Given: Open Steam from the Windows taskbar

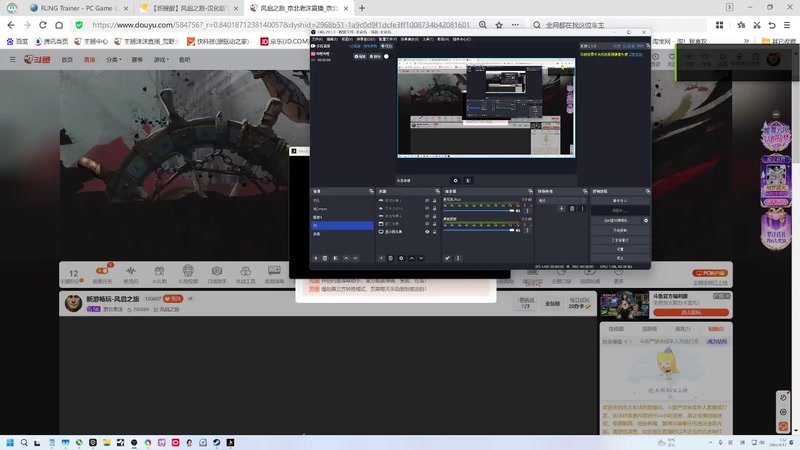Looking at the screenshot, I should (217, 443).
